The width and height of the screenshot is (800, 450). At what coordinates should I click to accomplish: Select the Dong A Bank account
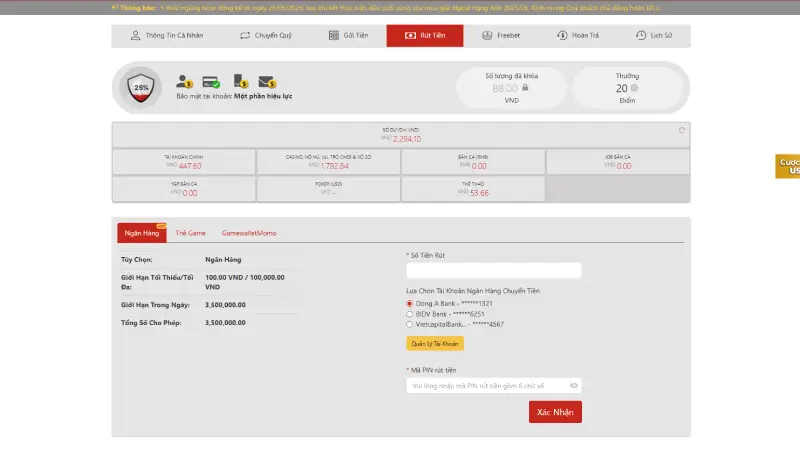(x=410, y=303)
